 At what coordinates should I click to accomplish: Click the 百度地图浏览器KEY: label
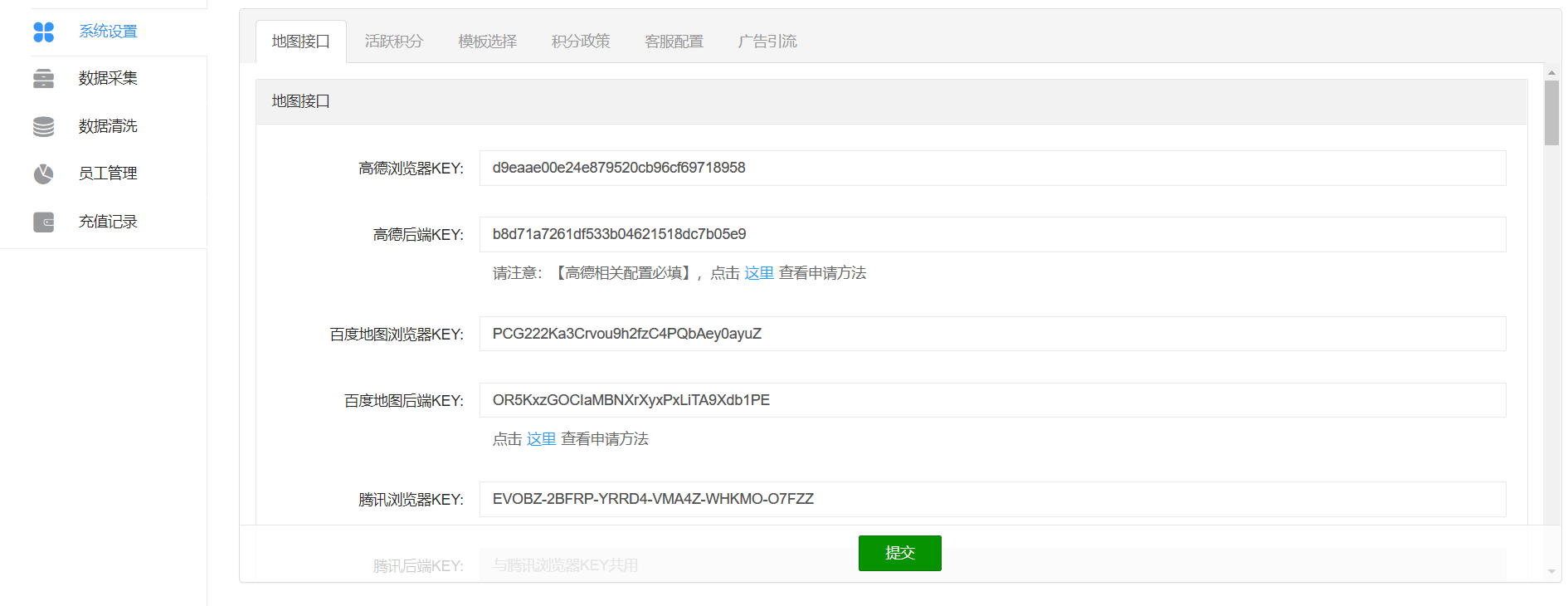click(x=397, y=335)
